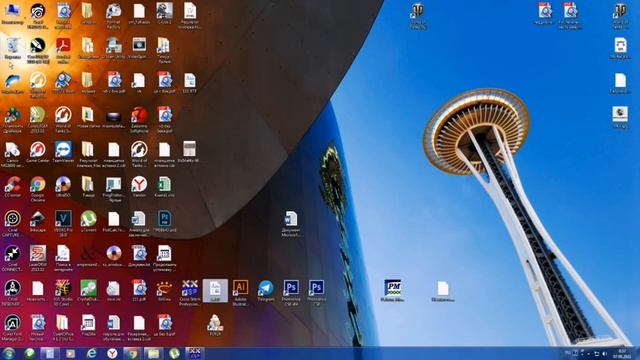Click the system tray clock
This screenshot has width=640, height=360.
(622, 353)
